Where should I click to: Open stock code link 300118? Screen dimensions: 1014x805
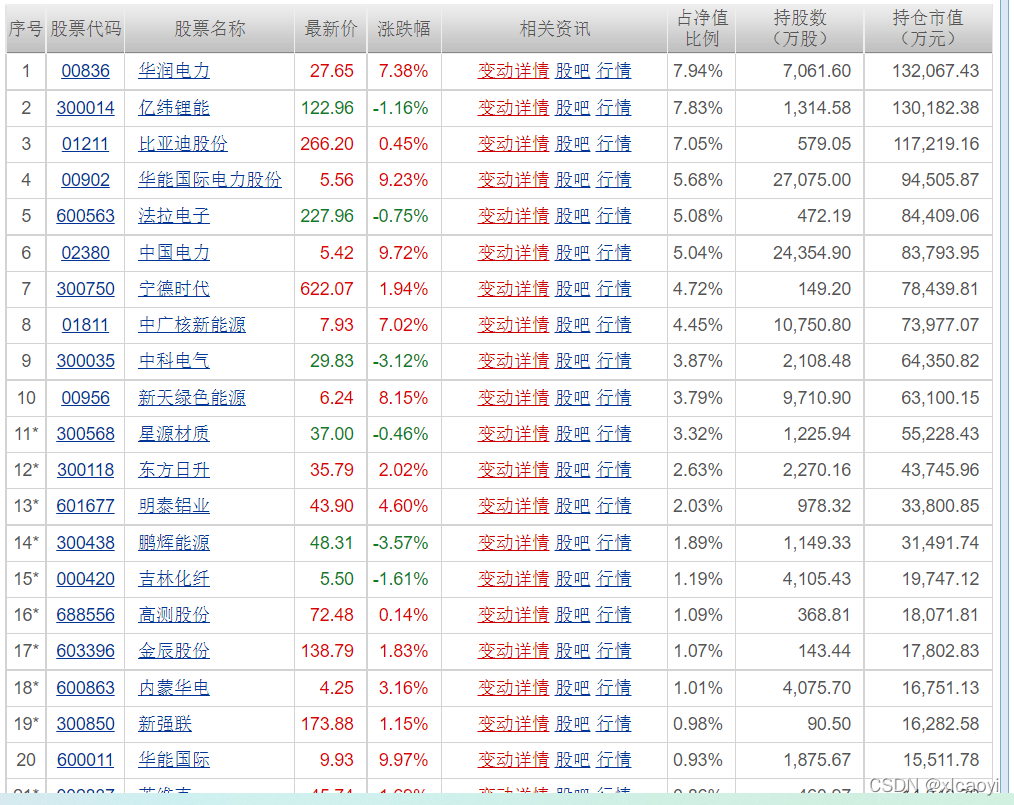(85, 470)
